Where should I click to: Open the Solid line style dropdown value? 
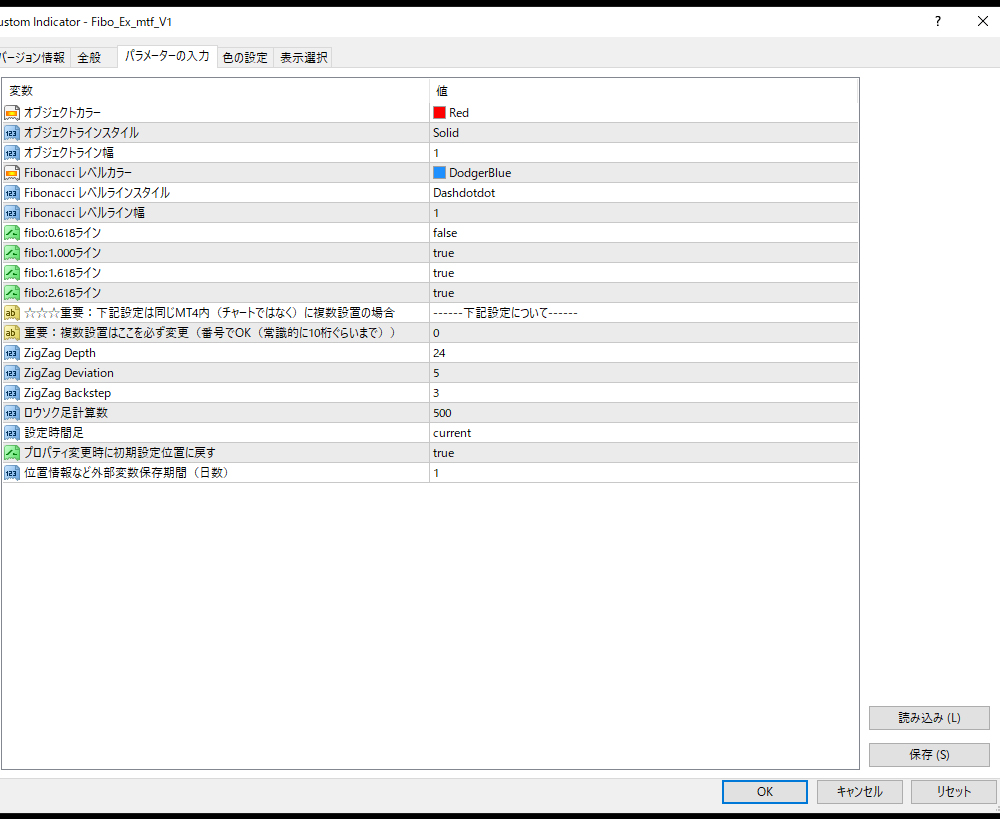[643, 133]
